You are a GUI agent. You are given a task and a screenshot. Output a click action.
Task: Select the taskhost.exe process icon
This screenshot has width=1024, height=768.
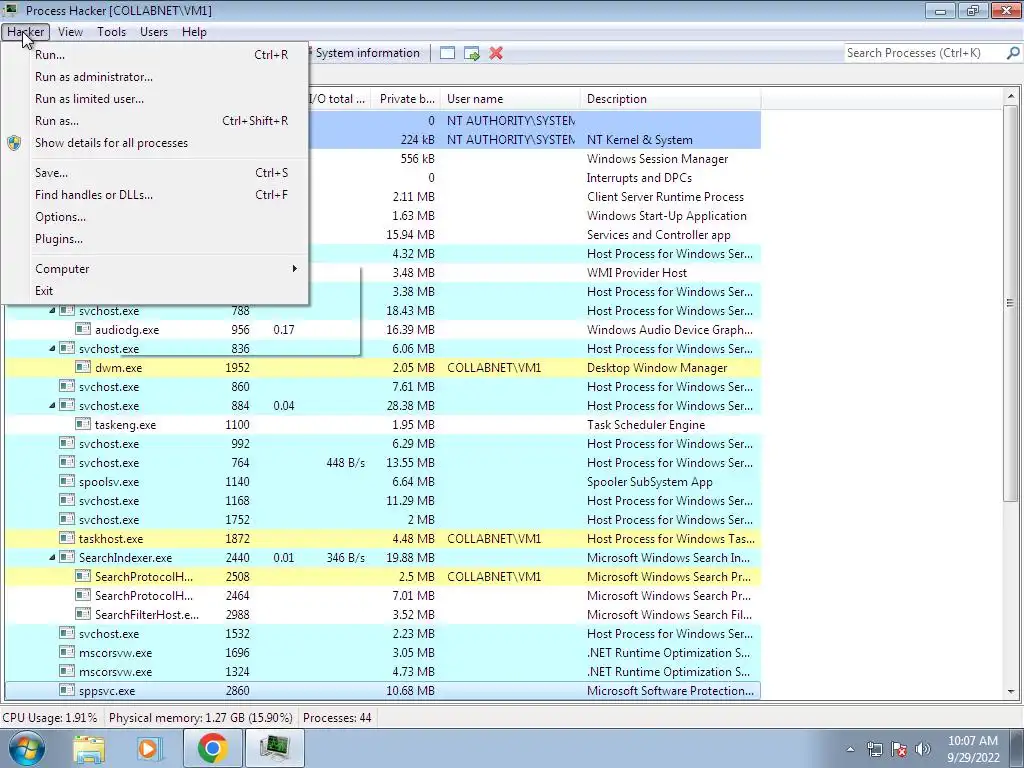coord(67,538)
